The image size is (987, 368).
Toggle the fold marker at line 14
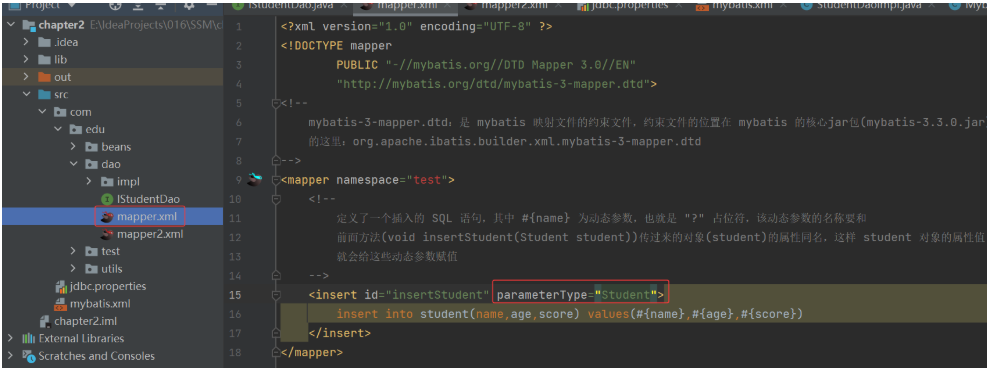pos(276,276)
